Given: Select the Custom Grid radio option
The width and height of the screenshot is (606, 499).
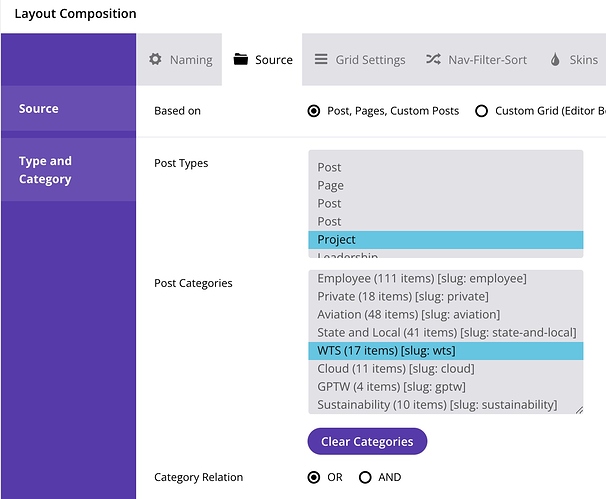Looking at the screenshot, I should (482, 111).
